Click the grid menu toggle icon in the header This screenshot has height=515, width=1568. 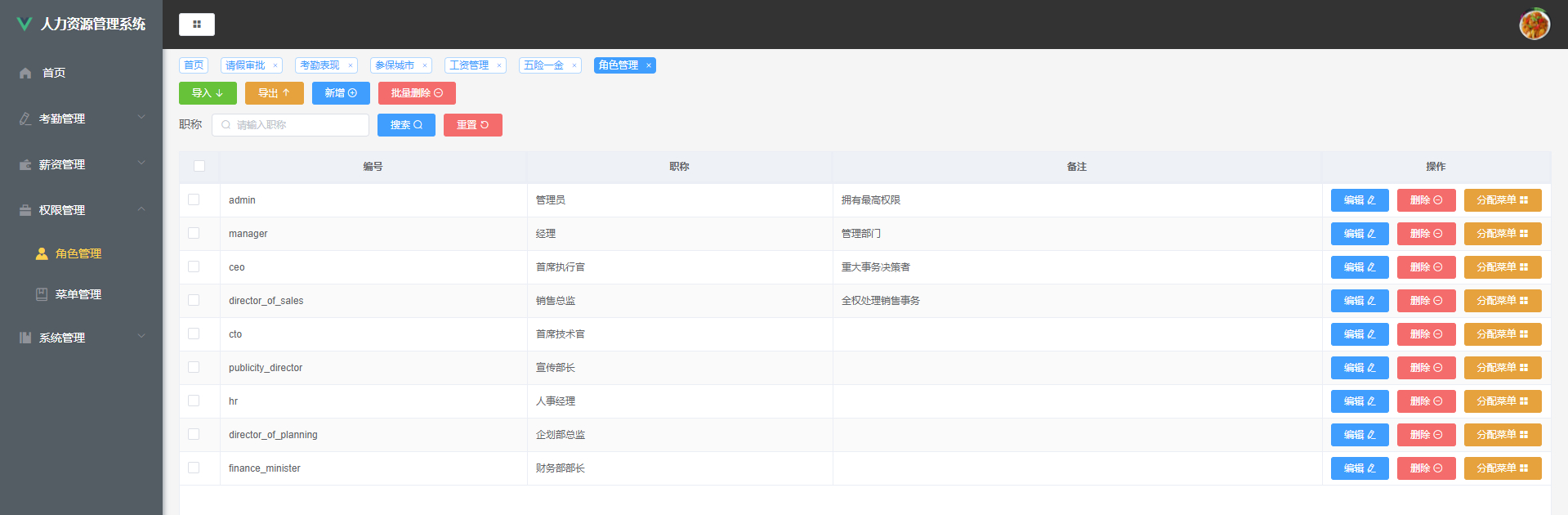pyautogui.click(x=197, y=25)
